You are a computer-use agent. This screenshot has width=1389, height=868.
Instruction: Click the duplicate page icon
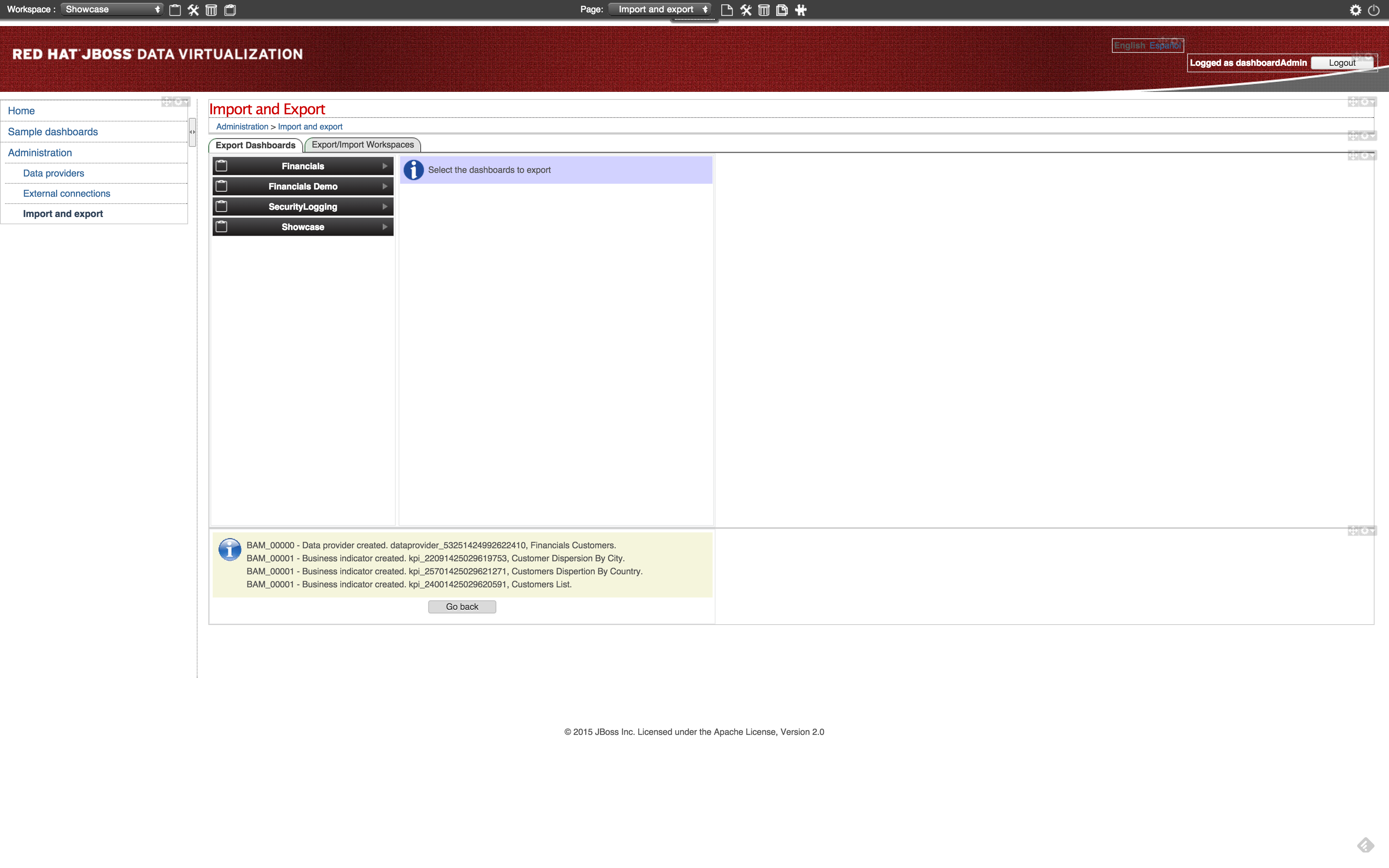pyautogui.click(x=782, y=10)
